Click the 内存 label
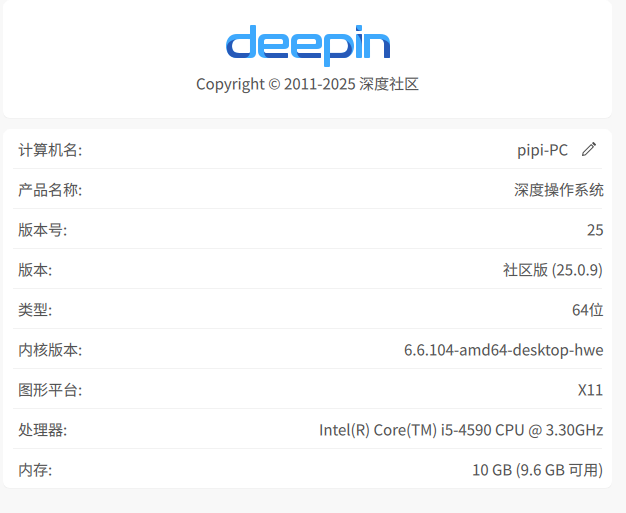This screenshot has height=513, width=626. pos(35,470)
